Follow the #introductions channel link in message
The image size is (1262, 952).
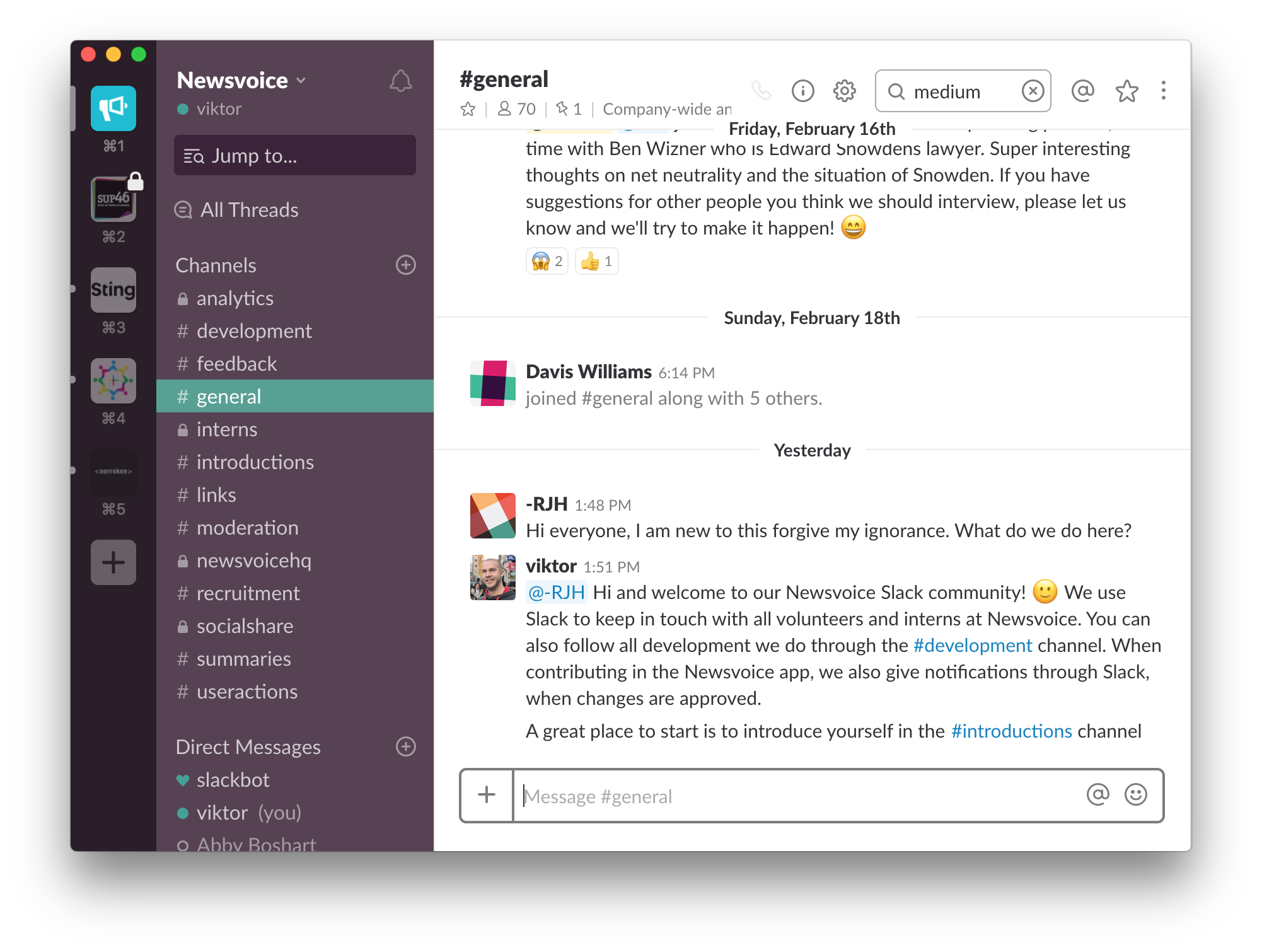tap(1012, 731)
